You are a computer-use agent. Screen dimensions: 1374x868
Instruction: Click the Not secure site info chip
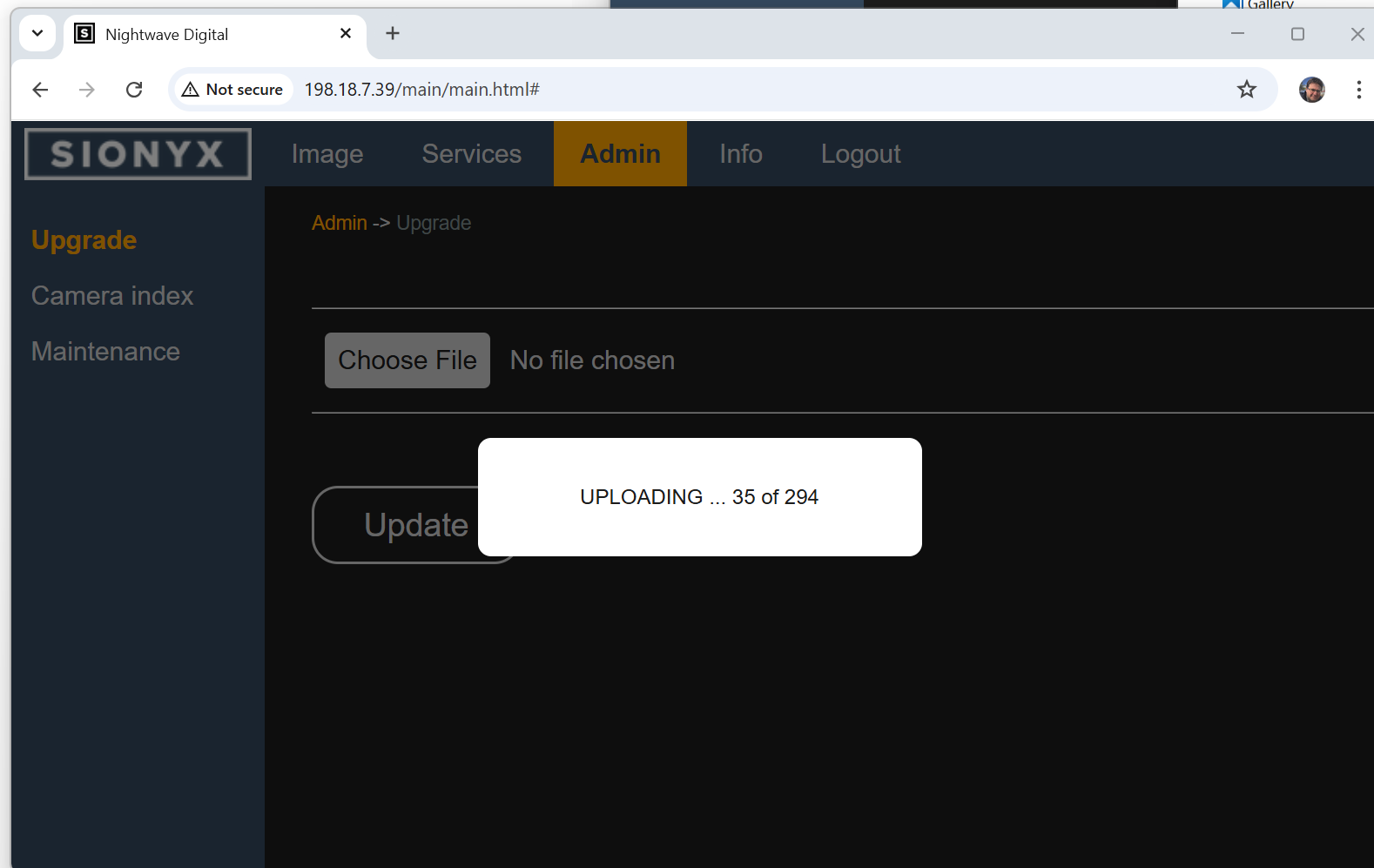(232, 90)
